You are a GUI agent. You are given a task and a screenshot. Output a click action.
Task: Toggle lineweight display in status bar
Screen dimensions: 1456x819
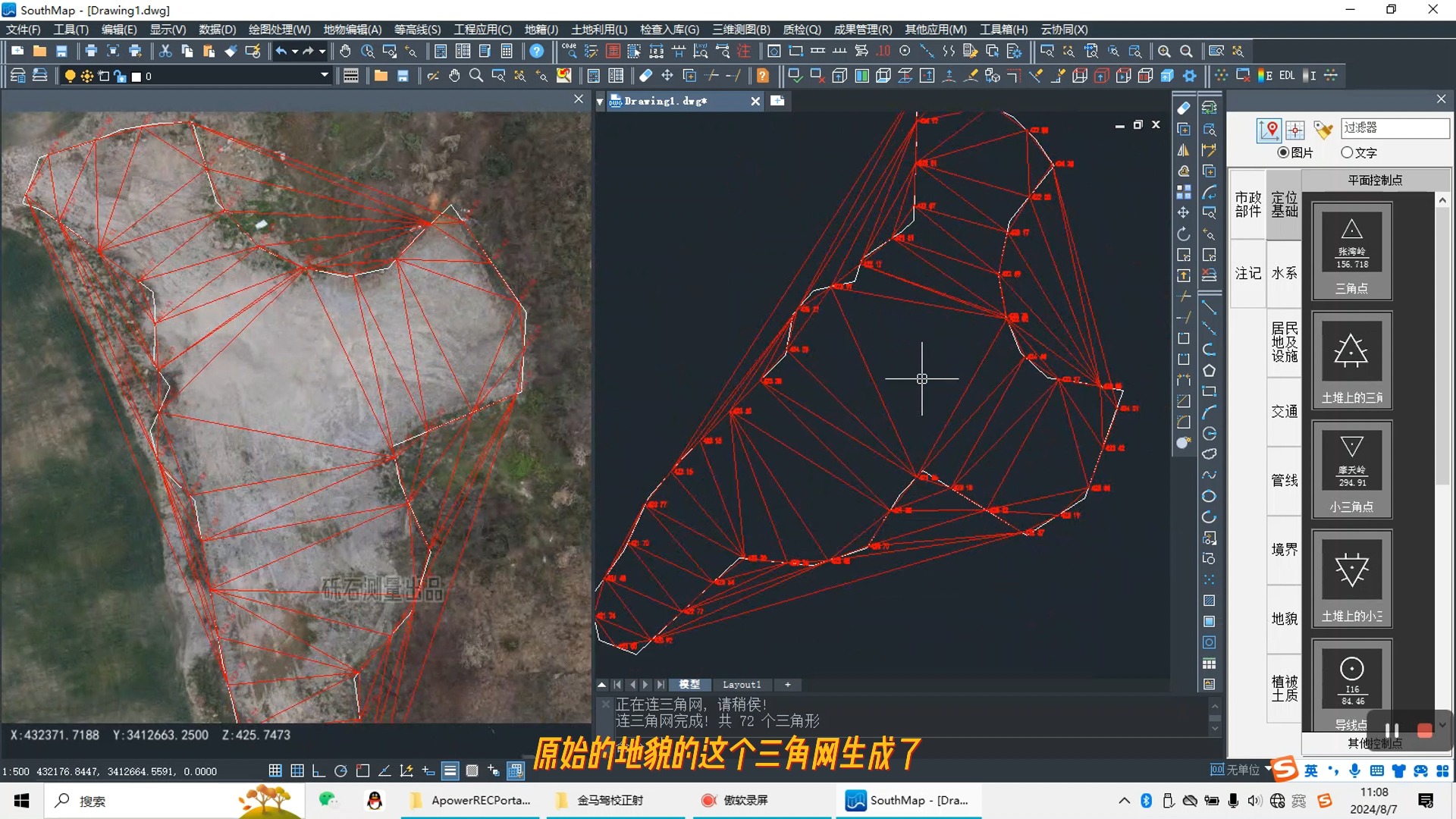pyautogui.click(x=450, y=771)
